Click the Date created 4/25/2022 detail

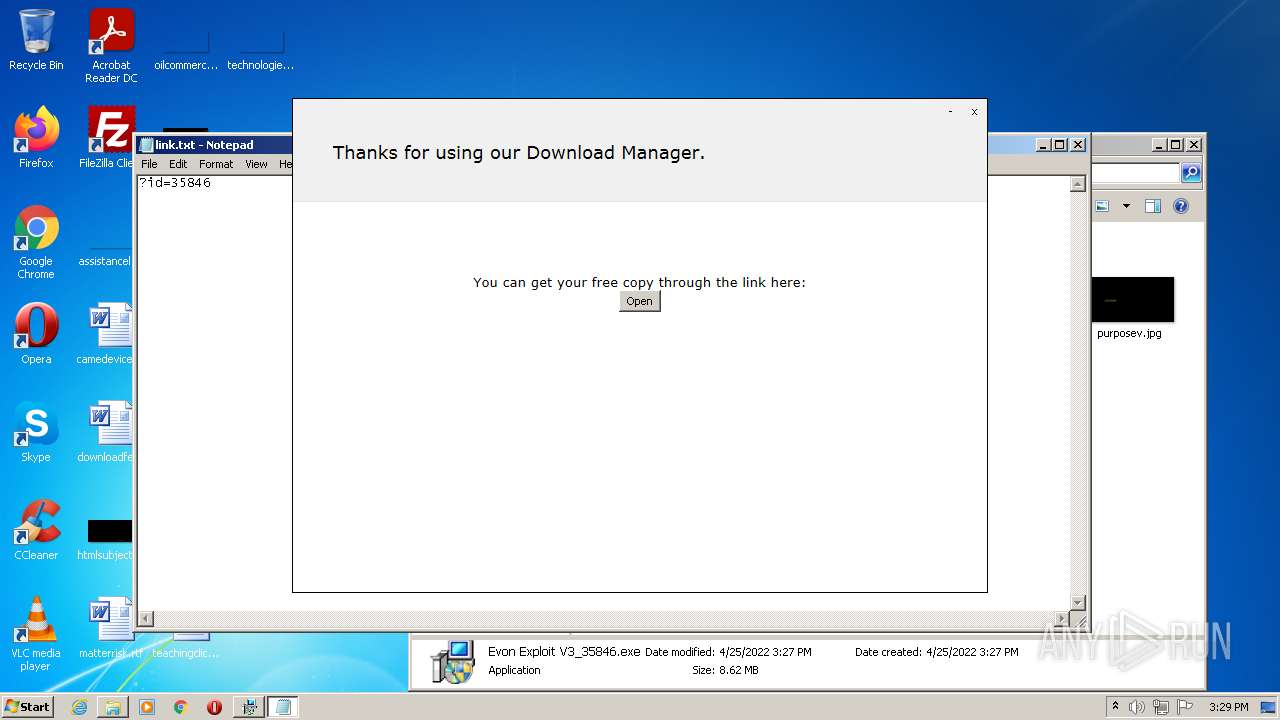pyautogui.click(x=936, y=652)
